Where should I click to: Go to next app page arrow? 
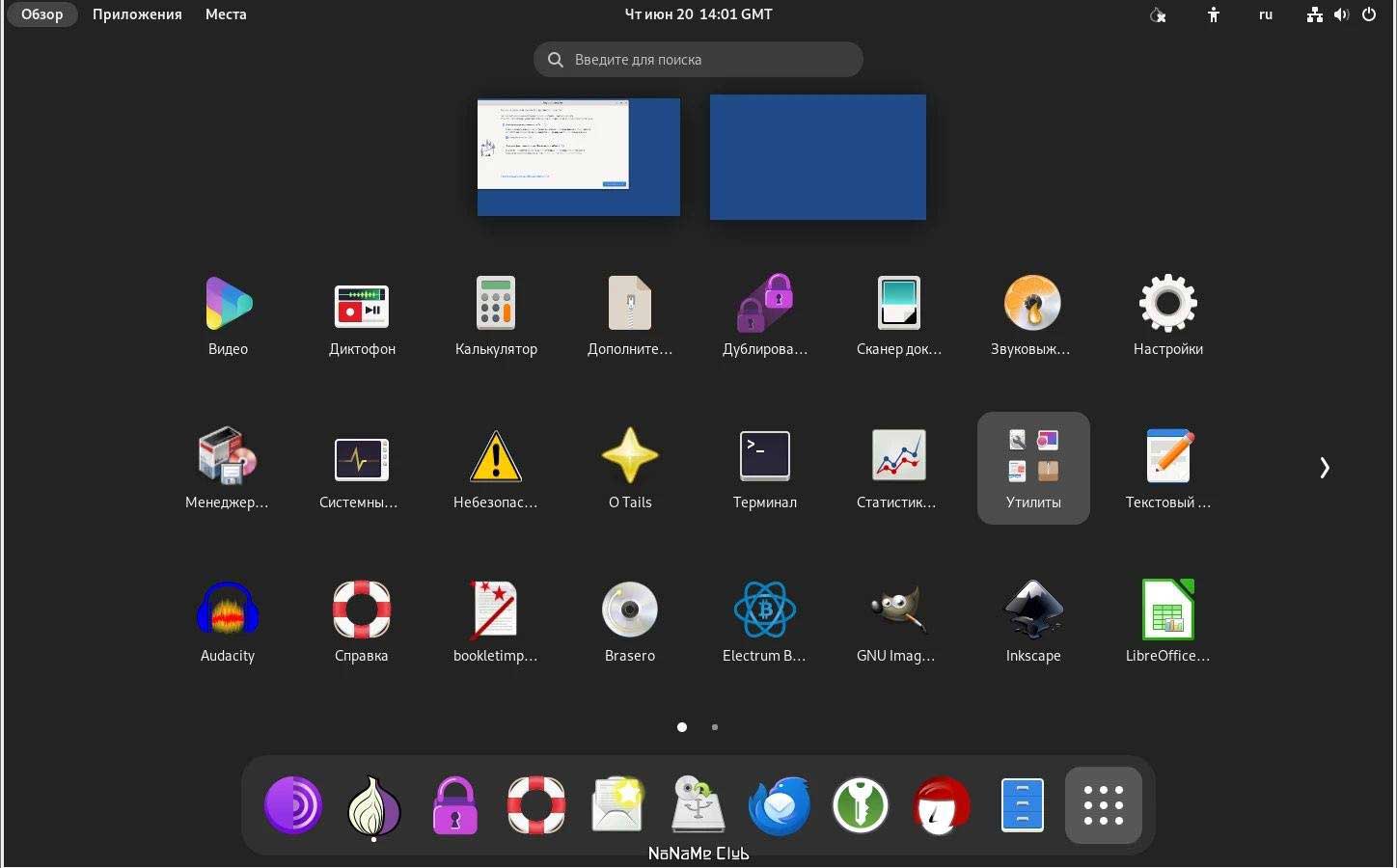point(1325,468)
